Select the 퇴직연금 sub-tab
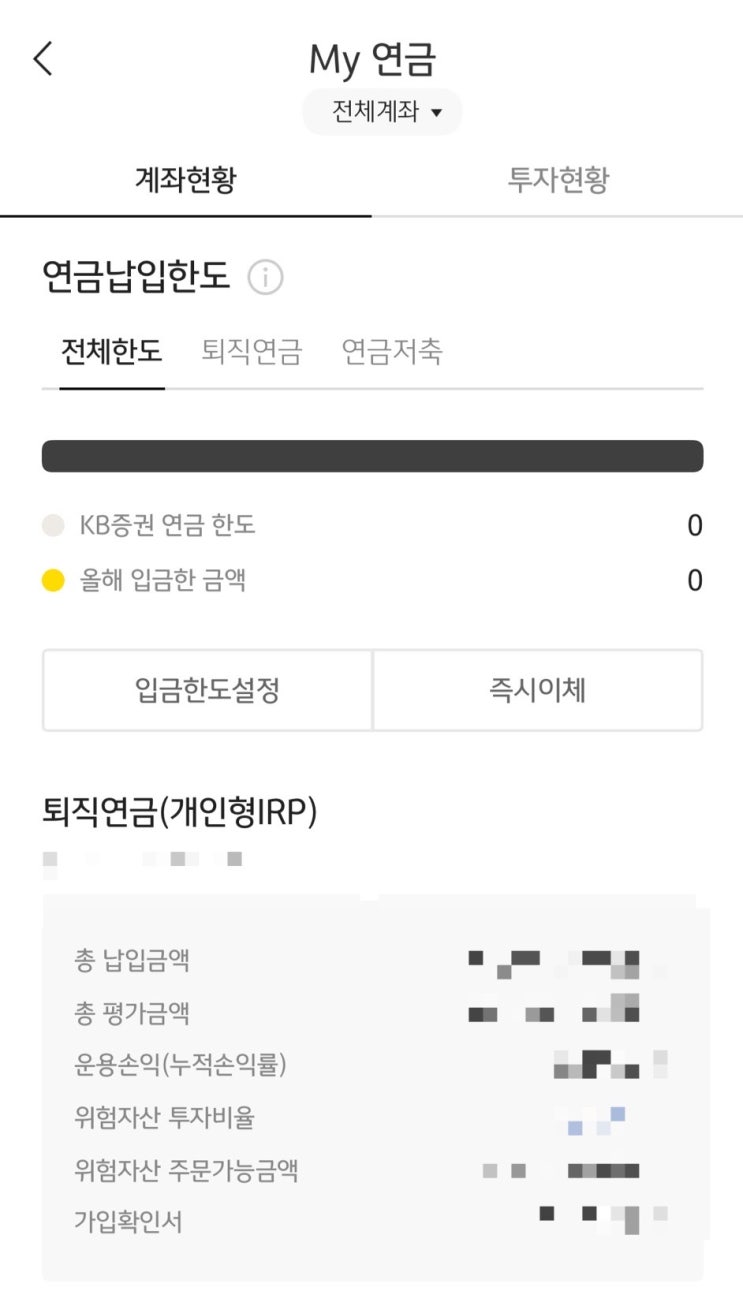 pos(251,352)
